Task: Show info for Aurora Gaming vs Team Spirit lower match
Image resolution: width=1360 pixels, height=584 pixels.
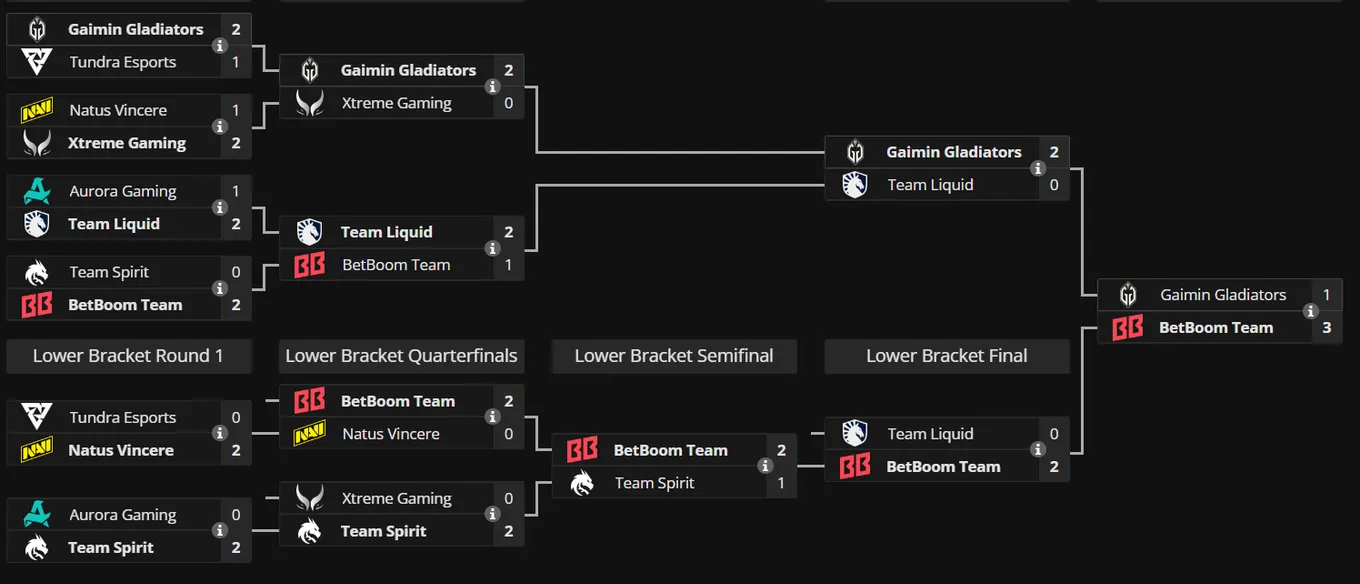Action: (220, 531)
